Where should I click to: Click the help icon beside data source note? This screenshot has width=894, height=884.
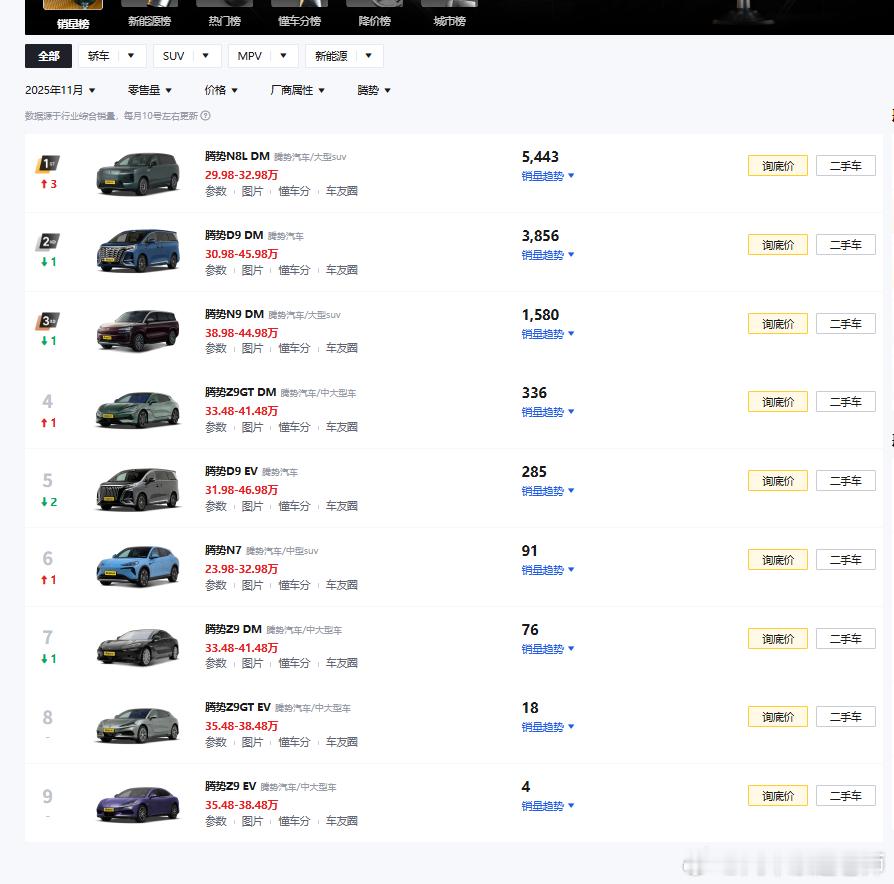(x=205, y=116)
